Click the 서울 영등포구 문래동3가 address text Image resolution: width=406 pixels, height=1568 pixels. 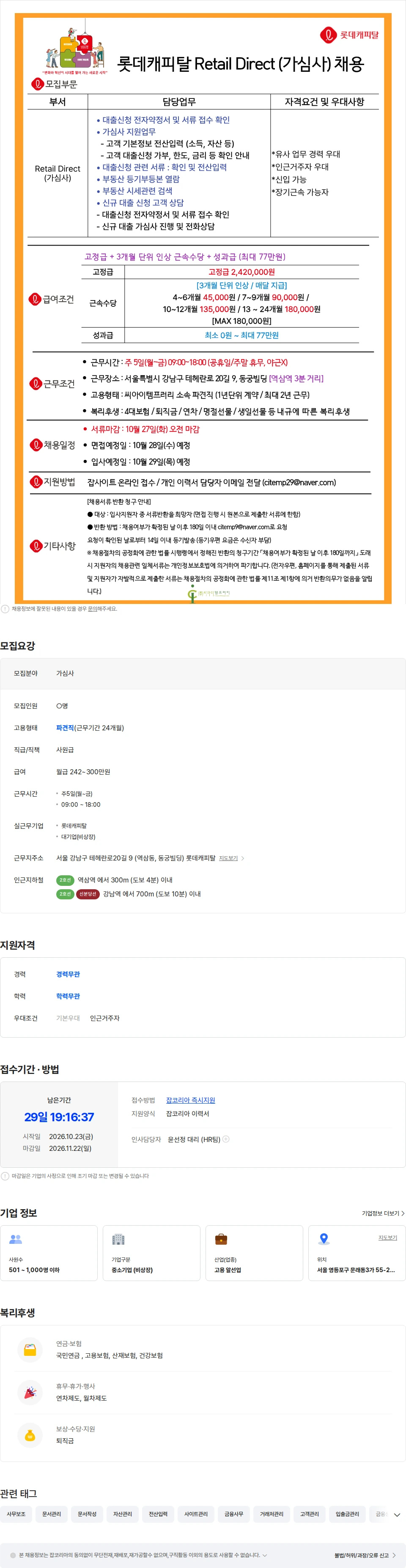tap(356, 1270)
